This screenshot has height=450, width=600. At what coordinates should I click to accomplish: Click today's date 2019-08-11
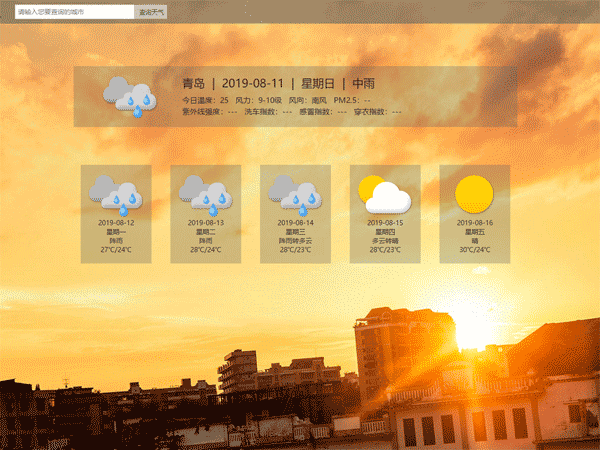[x=253, y=83]
